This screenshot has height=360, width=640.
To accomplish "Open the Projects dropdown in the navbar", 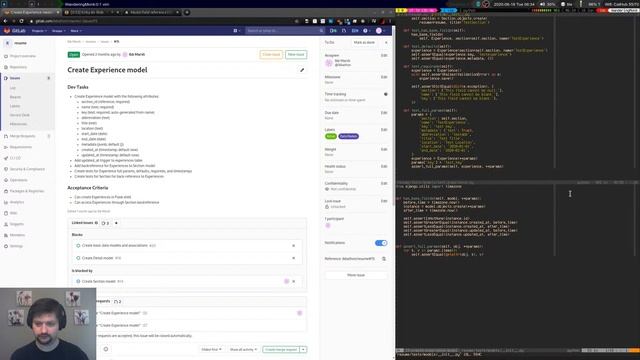I will coord(39,31).
